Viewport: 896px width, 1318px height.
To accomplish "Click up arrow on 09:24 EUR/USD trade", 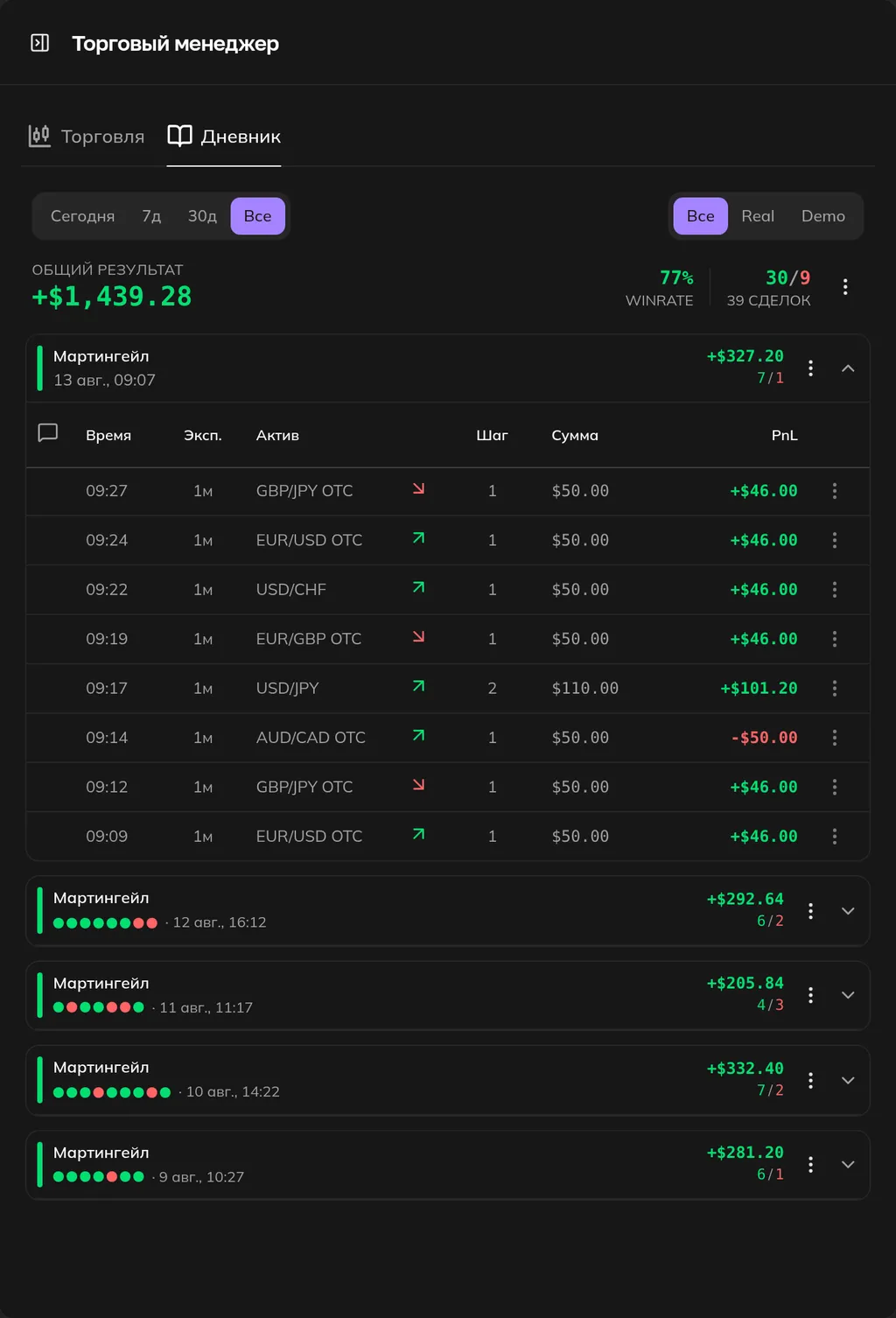I will click(x=419, y=538).
